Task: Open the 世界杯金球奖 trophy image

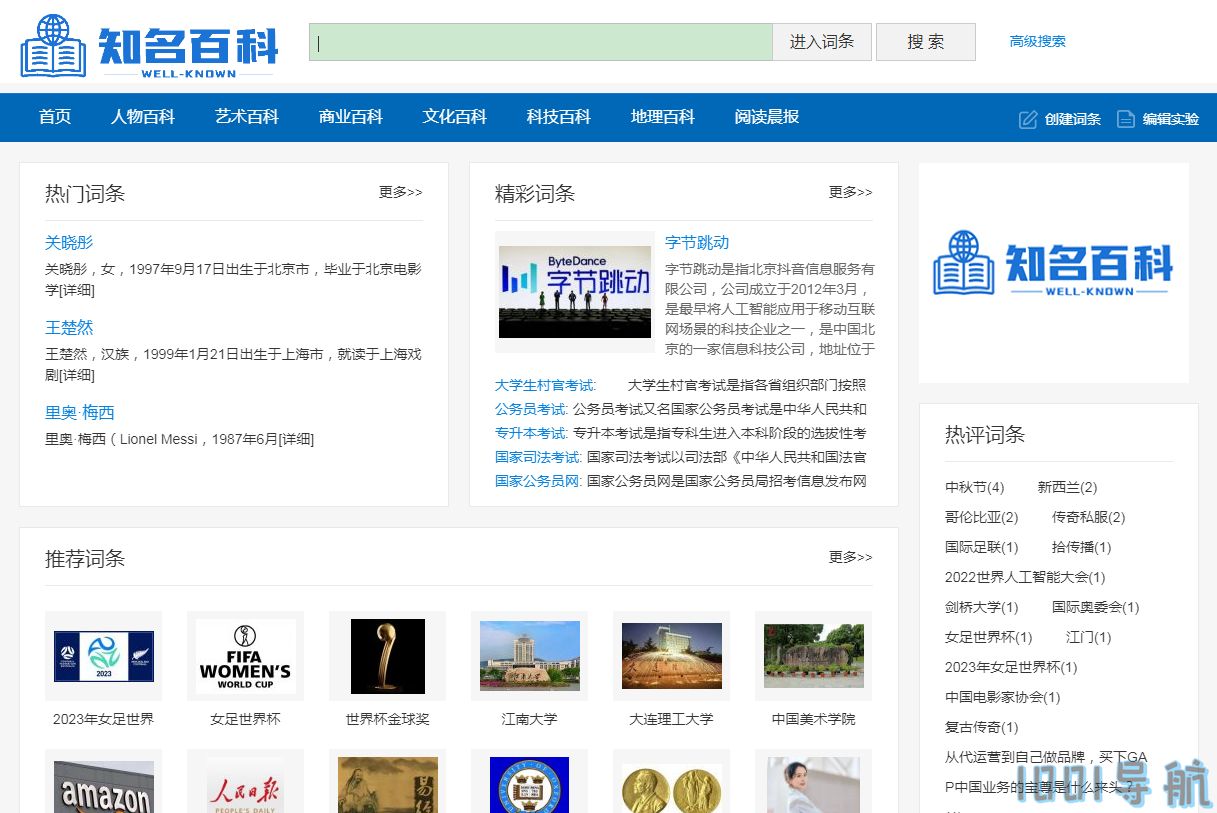Action: coord(387,656)
